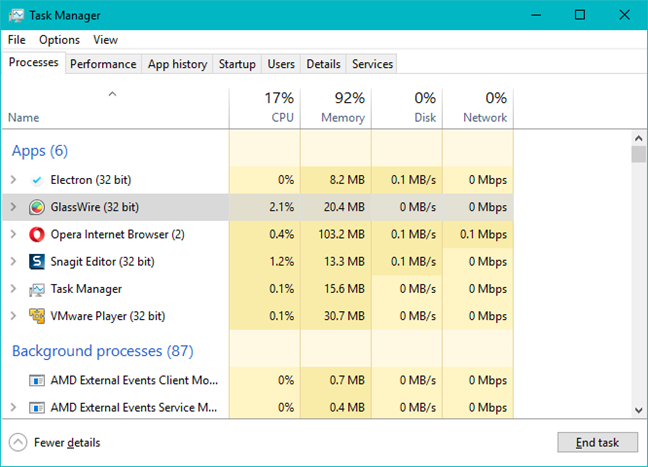Screen dimensions: 648x467
Task: Click the 0.7 MB memory value
Action: (x=347, y=380)
